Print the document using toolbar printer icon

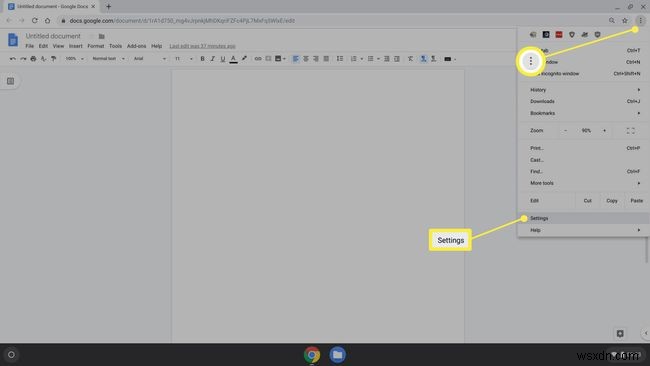(33, 59)
